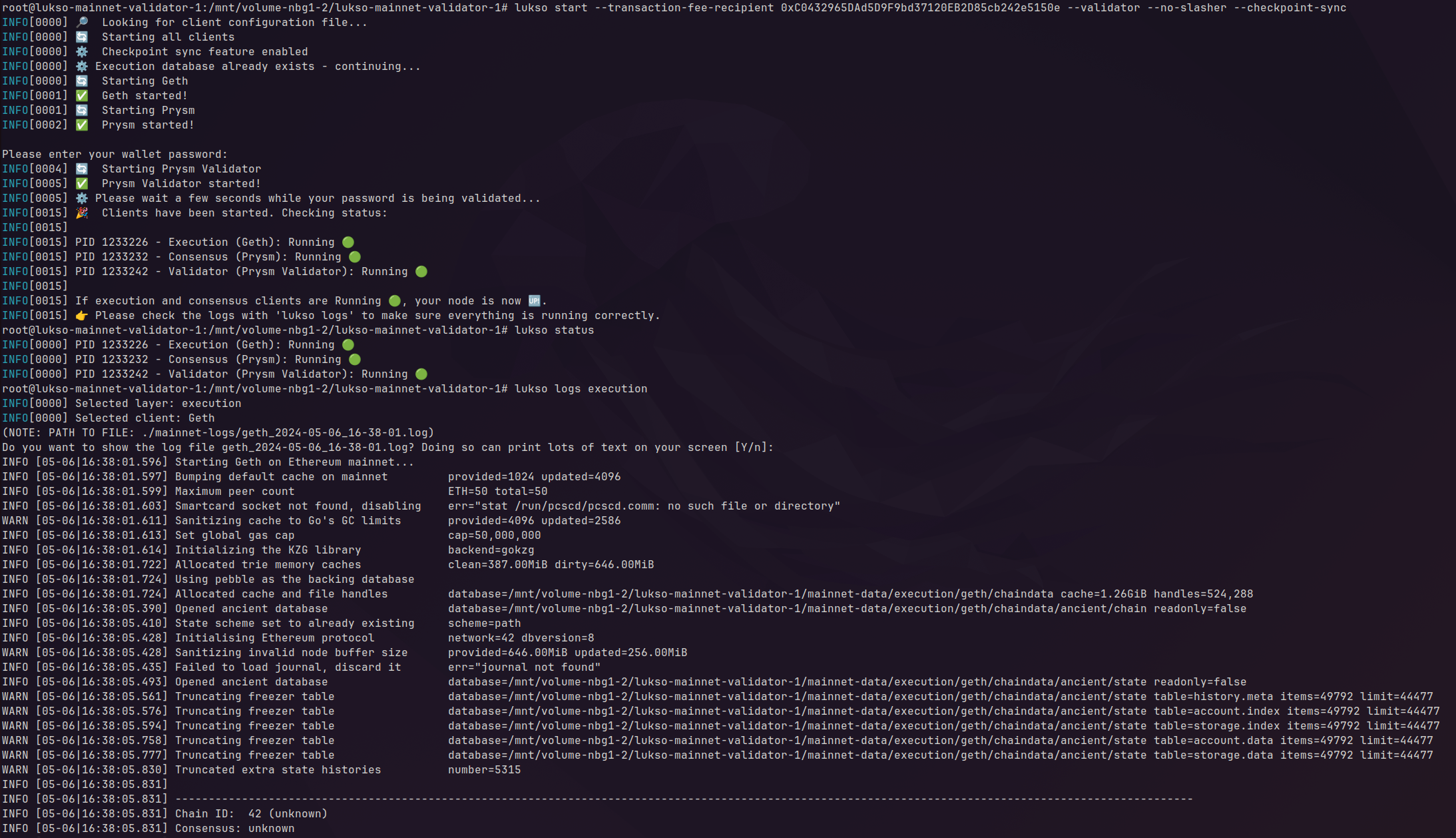Click the lukso status command text
Viewport: 1456px width, 838px height.
tap(554, 330)
